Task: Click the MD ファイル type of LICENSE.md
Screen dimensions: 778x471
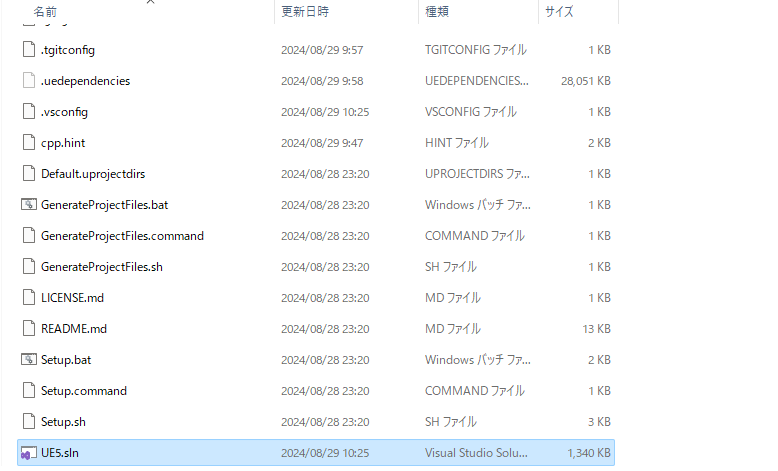Action: (453, 298)
